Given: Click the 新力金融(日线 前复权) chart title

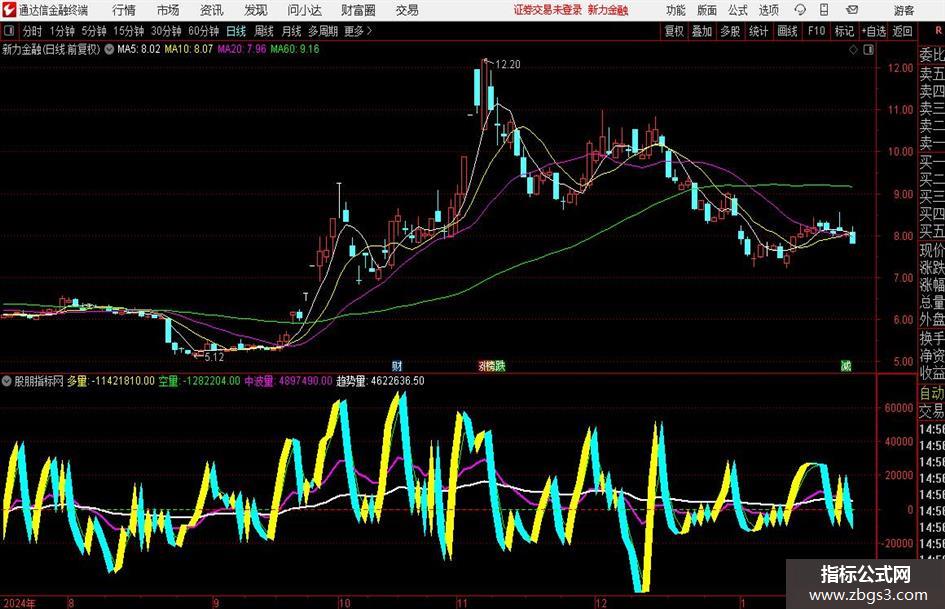Looking at the screenshot, I should (x=51, y=49).
